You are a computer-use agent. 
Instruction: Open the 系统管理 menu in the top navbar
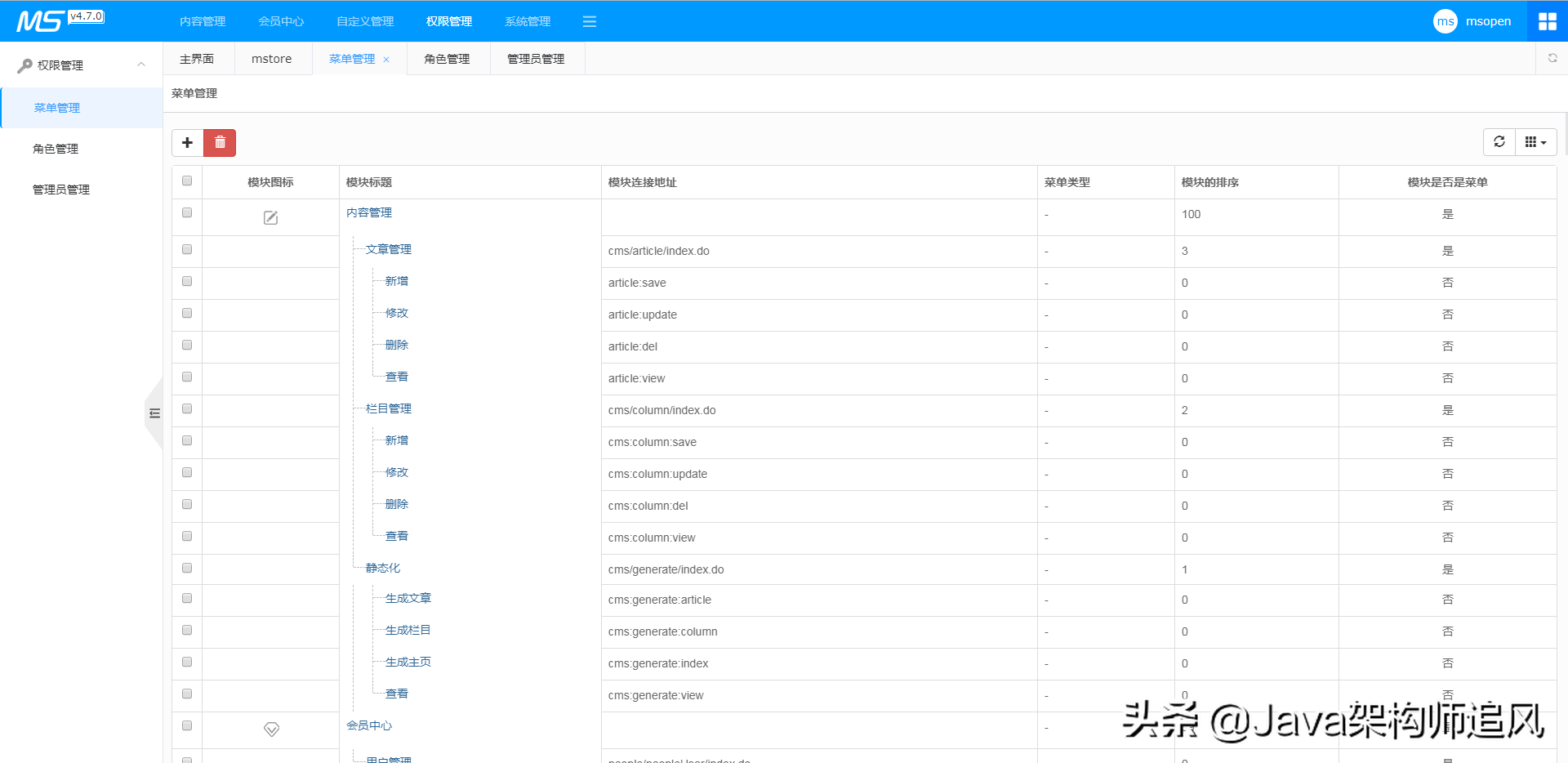pos(527,21)
